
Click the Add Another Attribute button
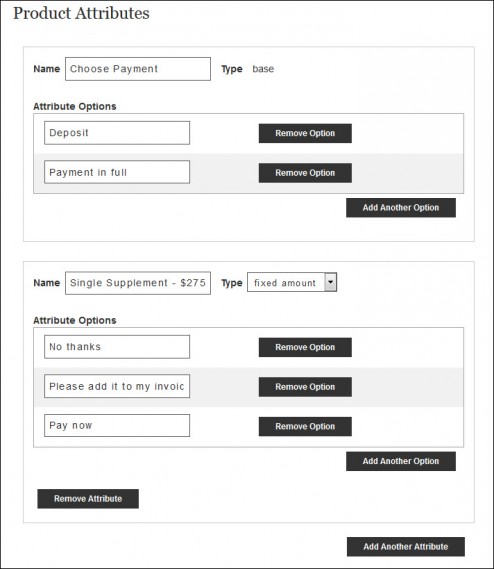click(x=406, y=547)
